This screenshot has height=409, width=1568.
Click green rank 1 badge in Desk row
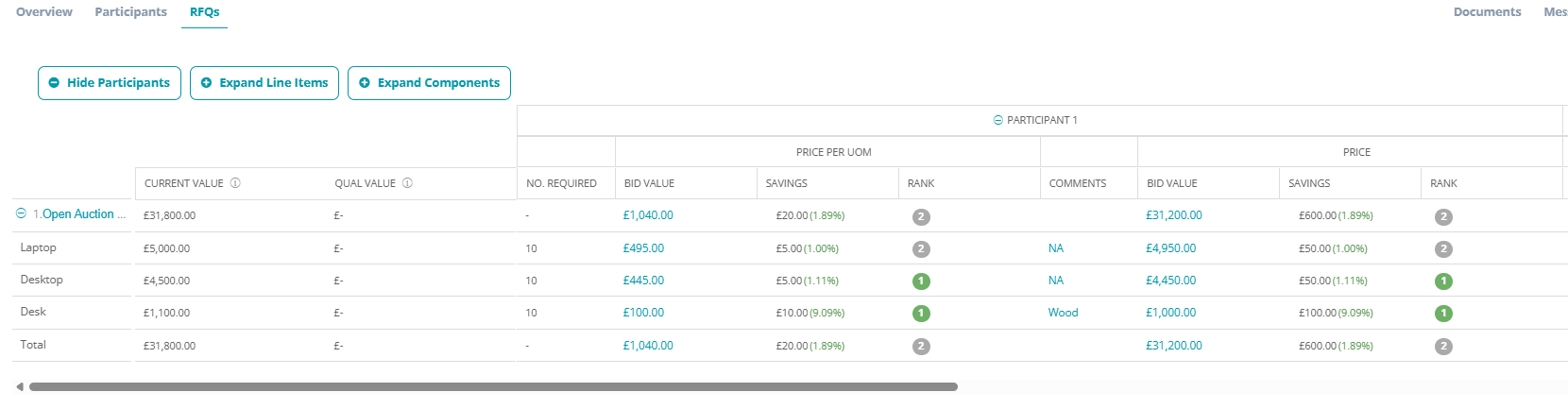921,314
